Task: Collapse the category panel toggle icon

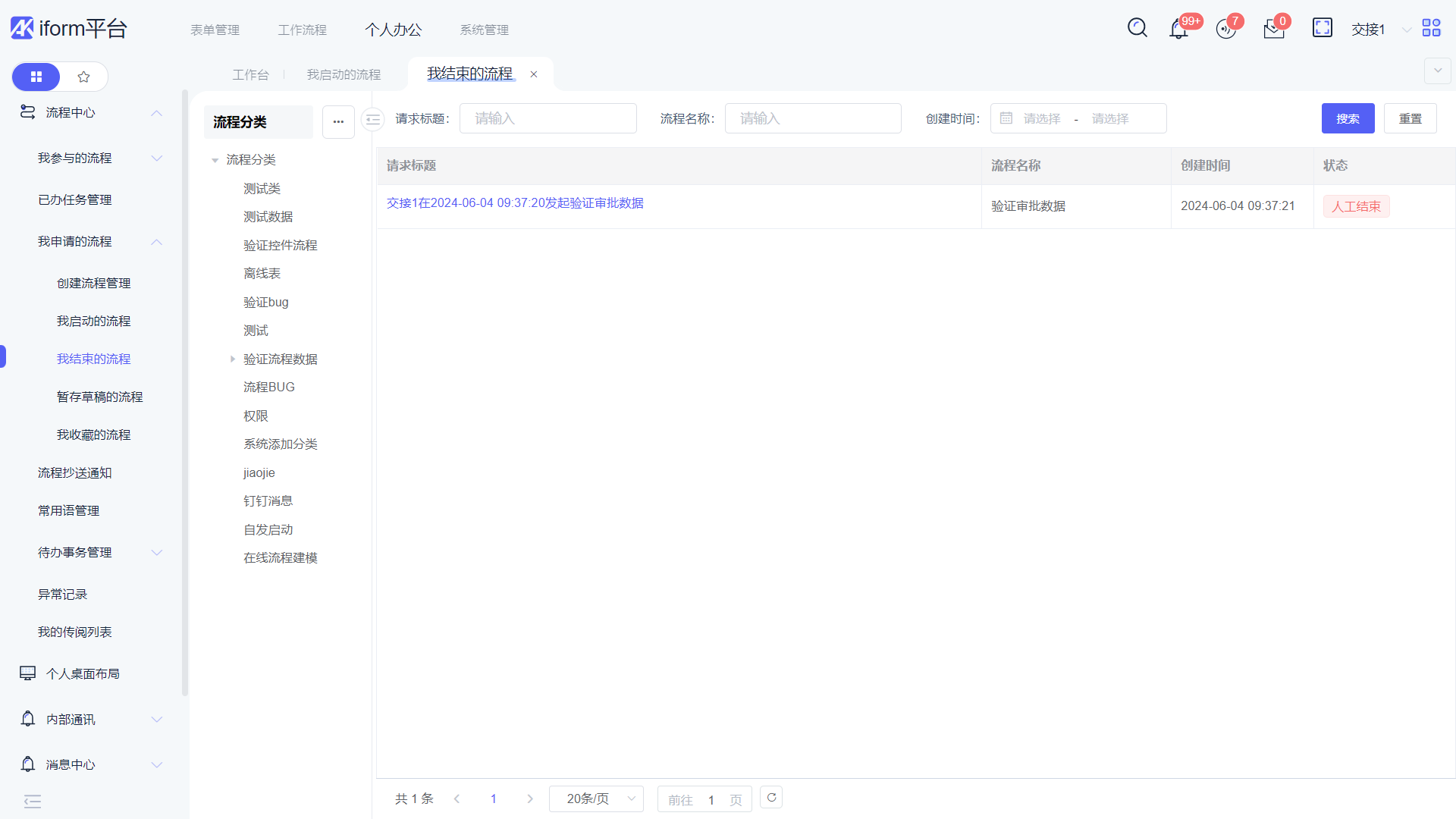Action: pyautogui.click(x=372, y=119)
